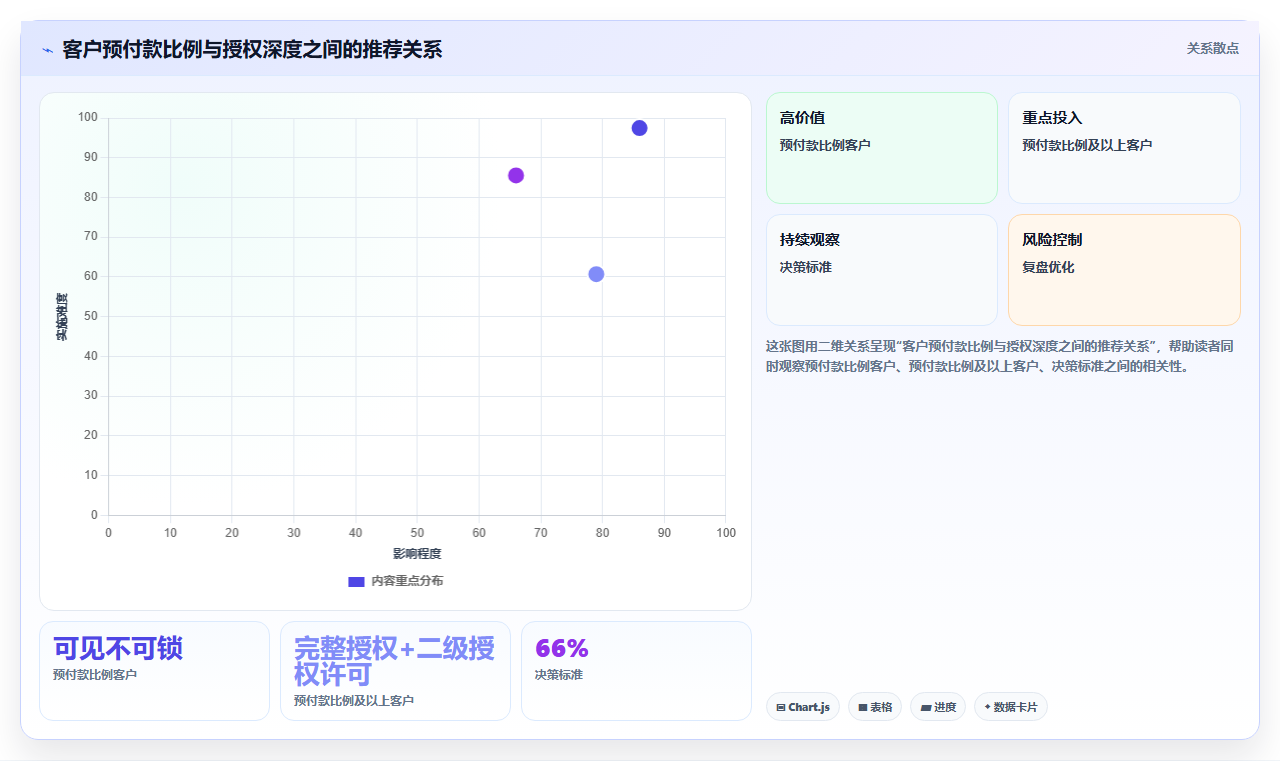Click the Chart.js tag icon
Image resolution: width=1280 pixels, height=761 pixels.
pos(781,707)
